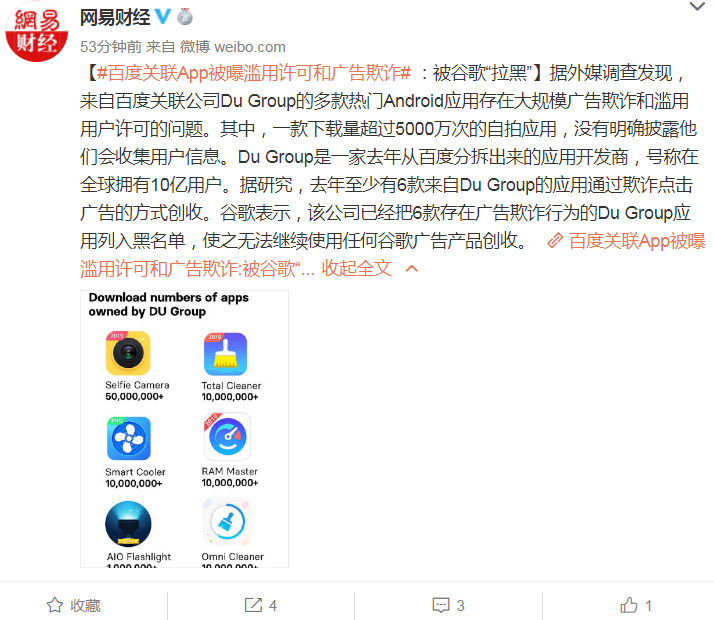The height and width of the screenshot is (620, 714).
Task: Open the 网易财经 username link
Action: [x=115, y=17]
